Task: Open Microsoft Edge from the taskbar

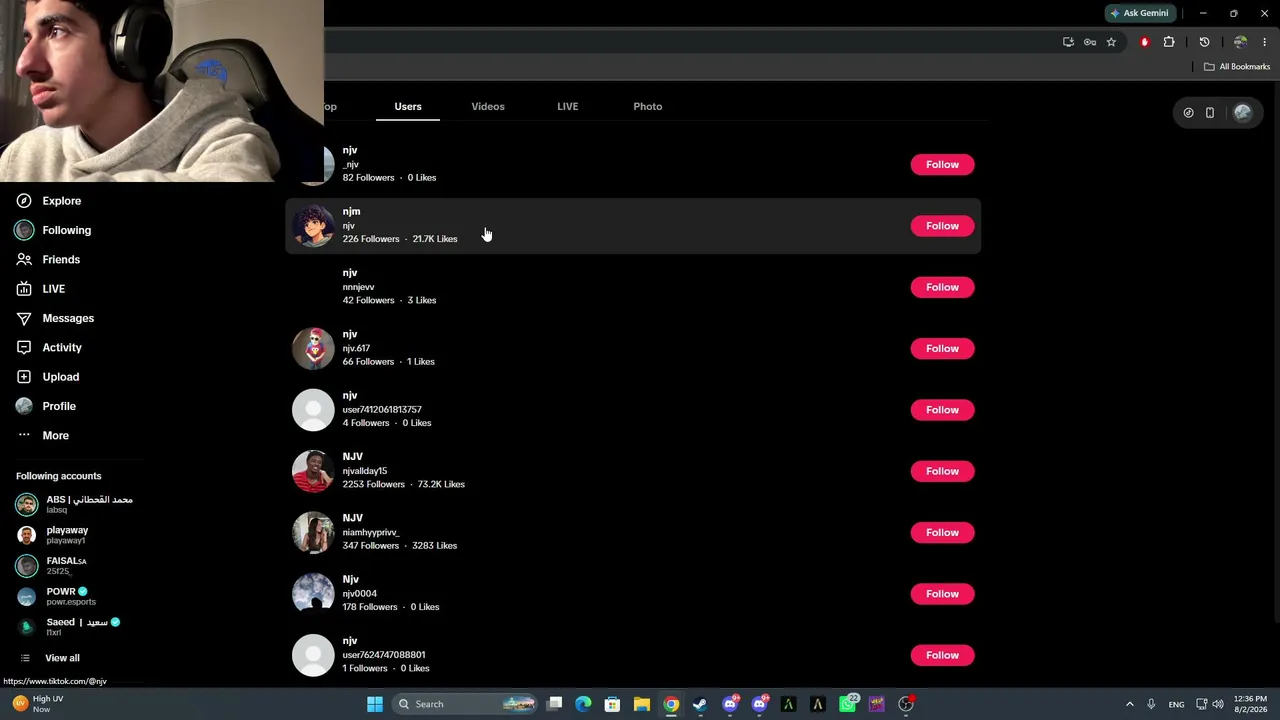Action: click(x=584, y=704)
